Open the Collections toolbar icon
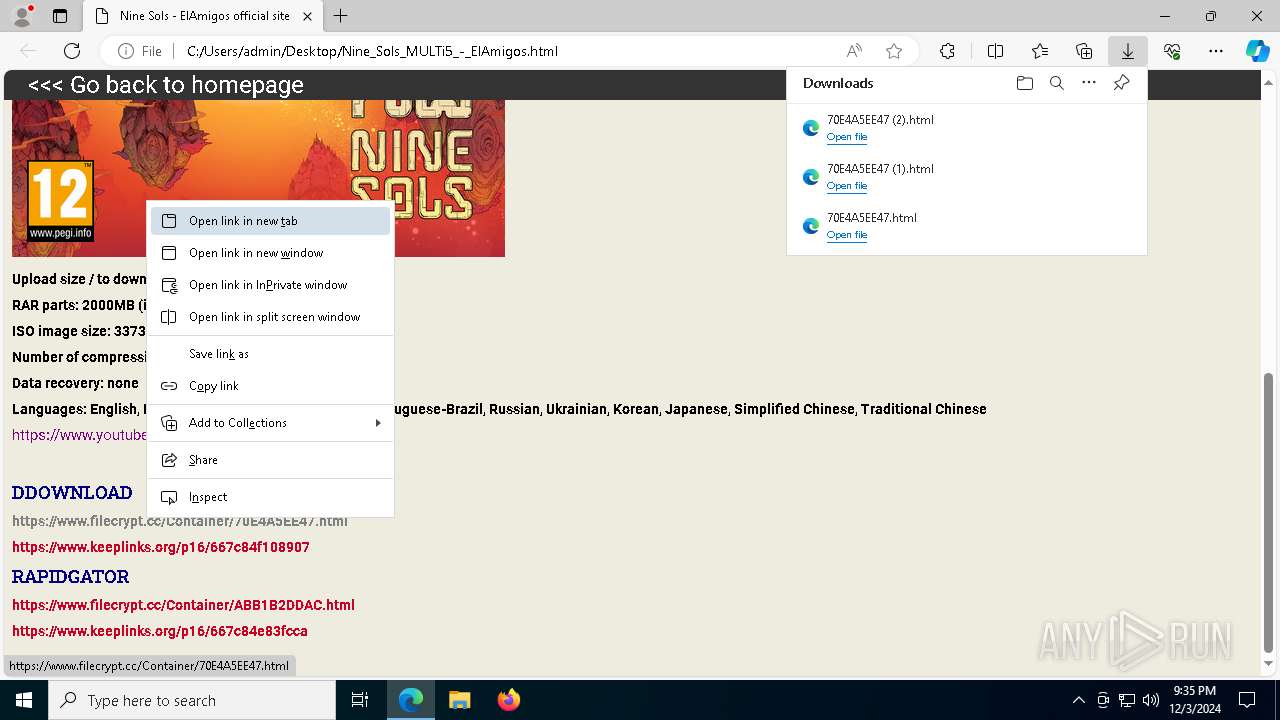Screen dimensions: 1280x720 pos(1084,51)
